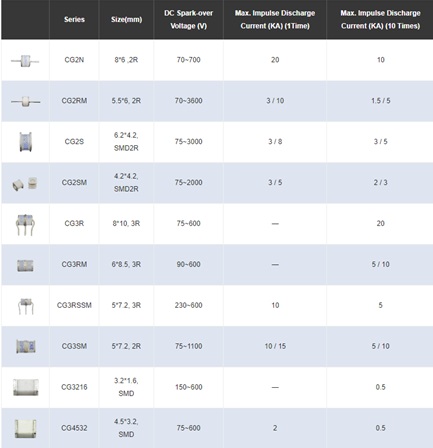Open the CG2N series link

point(74,60)
